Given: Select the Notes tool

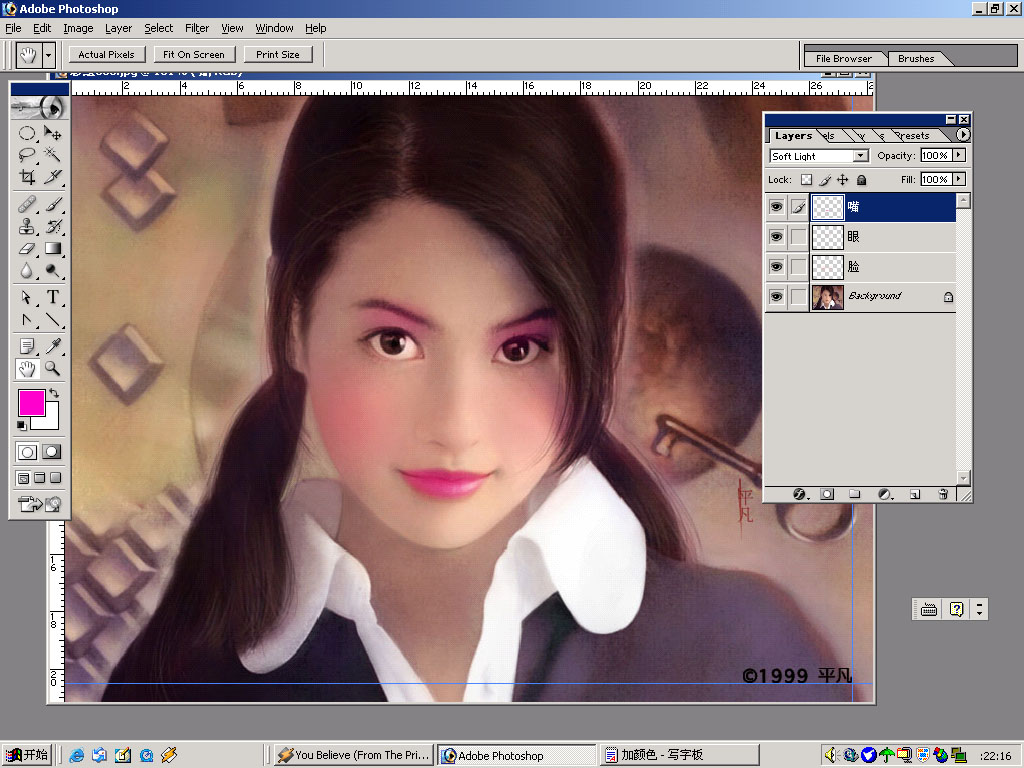Looking at the screenshot, I should click(x=27, y=346).
